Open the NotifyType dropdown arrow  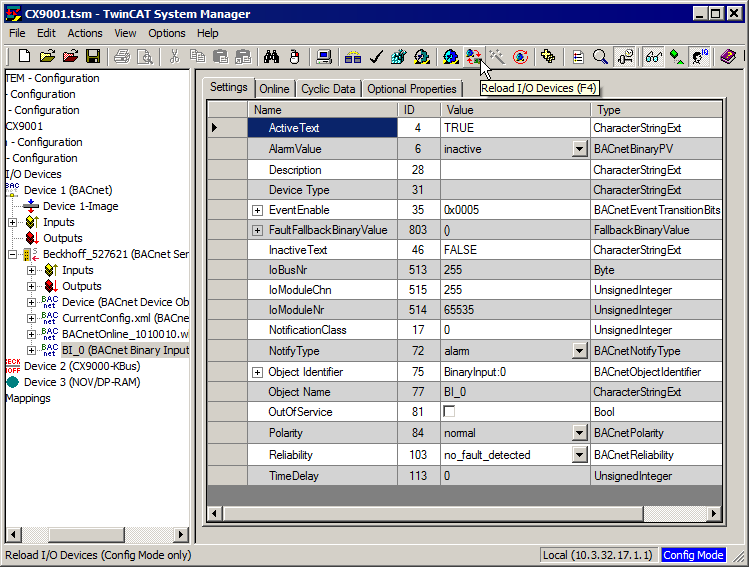point(579,351)
